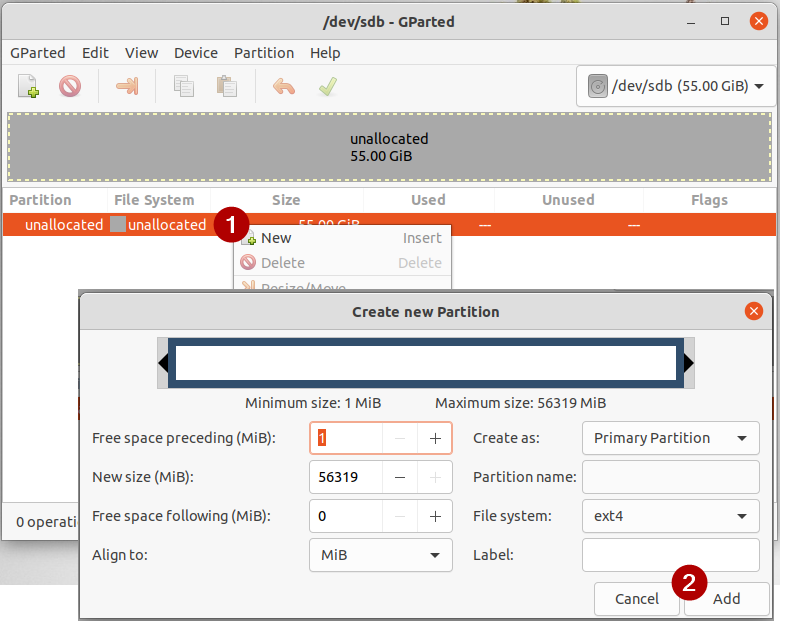Maximize the GParted window
Screen dimensions: 798x623
pyautogui.click(x=725, y=21)
